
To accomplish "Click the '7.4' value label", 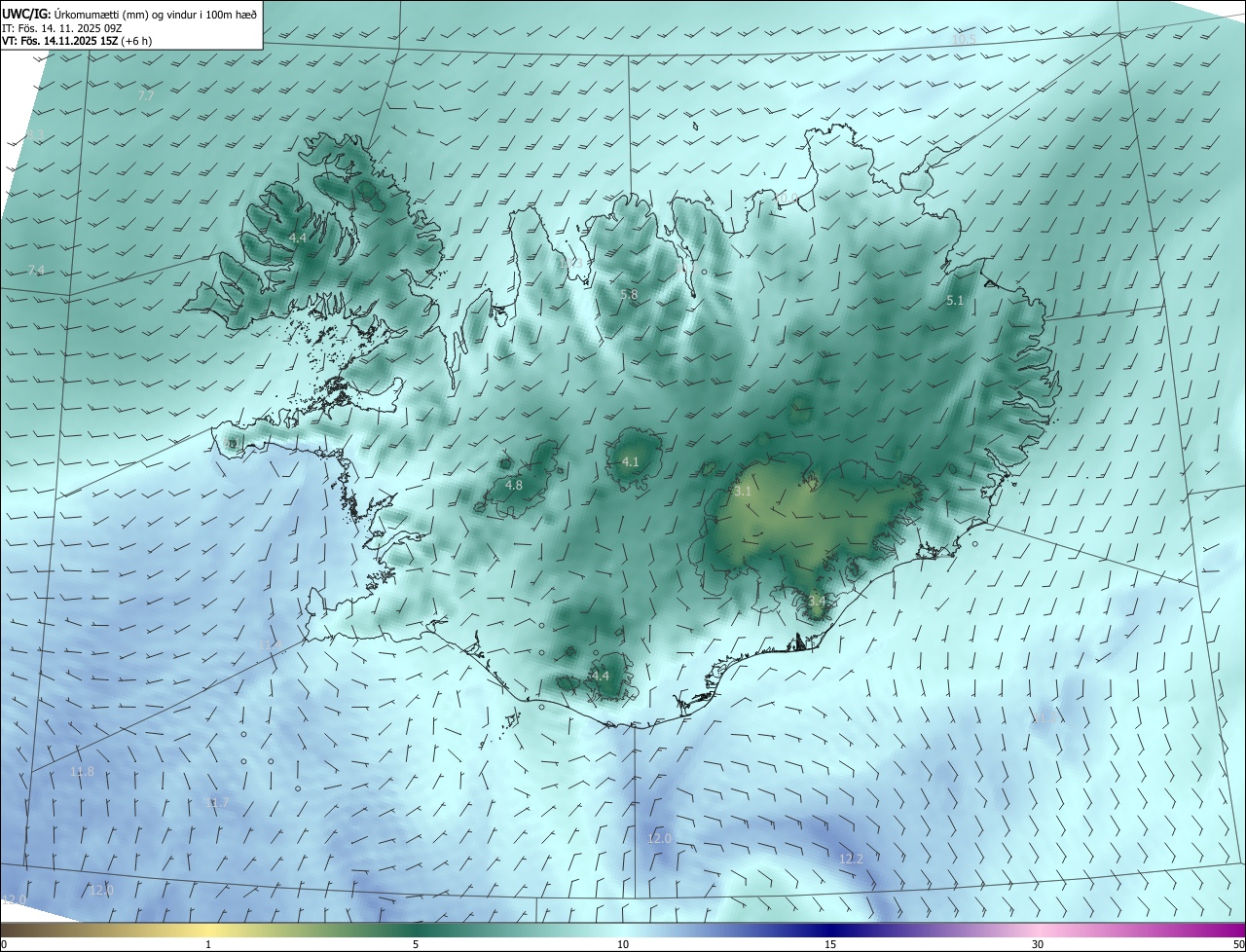I will point(37,270).
